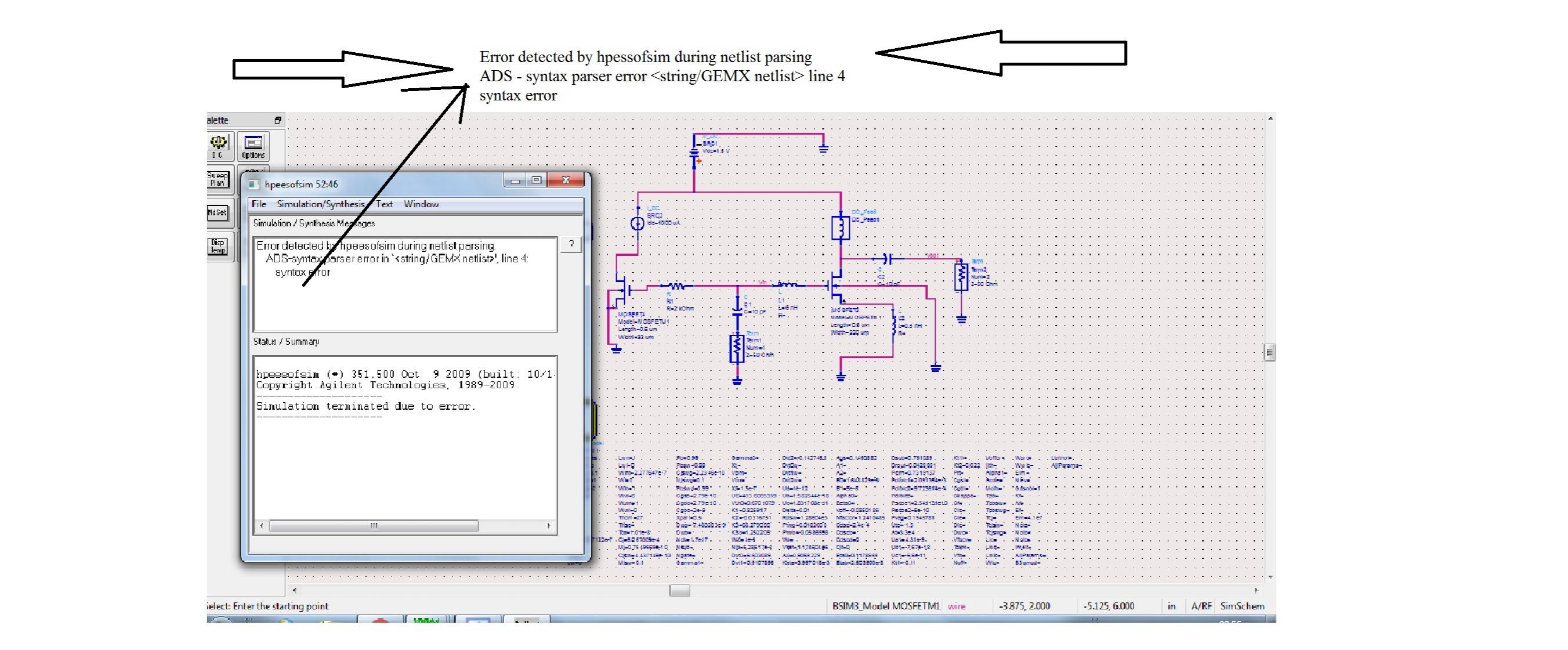Screen dimensions: 1568x650
Task: Open the File menu in hpeesofsim
Action: tap(259, 204)
